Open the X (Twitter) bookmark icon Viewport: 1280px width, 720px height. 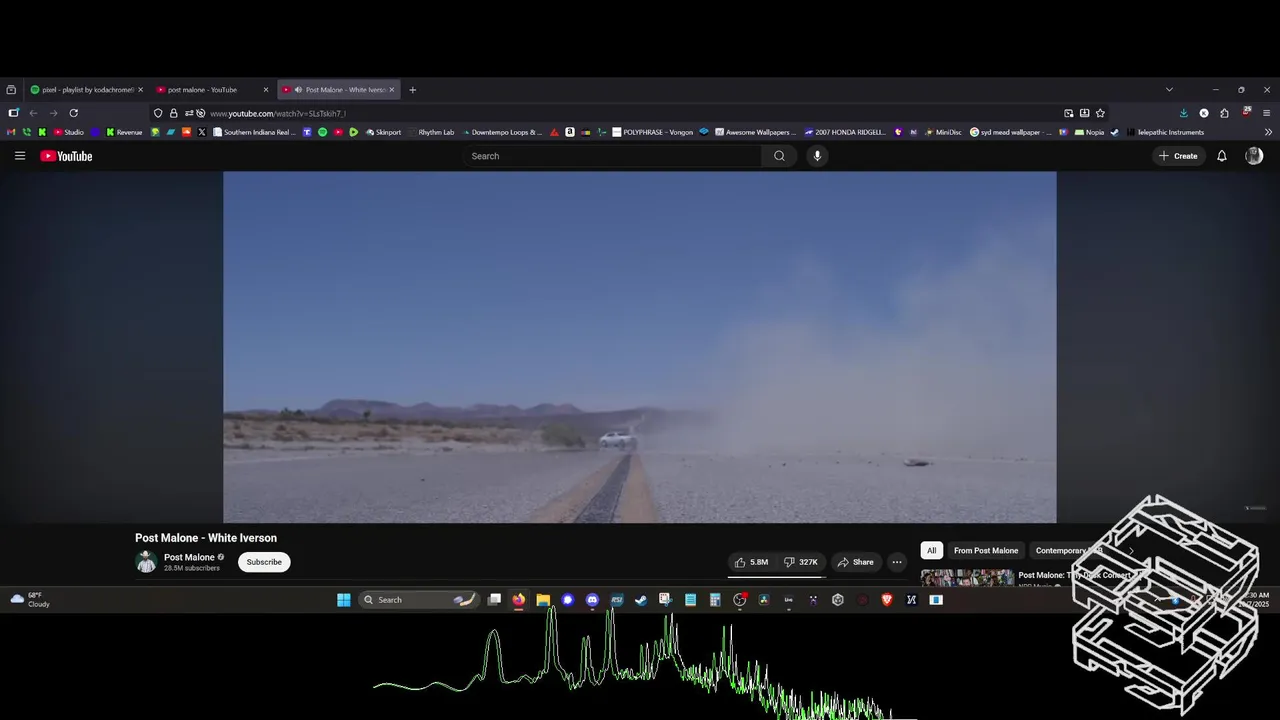[201, 132]
